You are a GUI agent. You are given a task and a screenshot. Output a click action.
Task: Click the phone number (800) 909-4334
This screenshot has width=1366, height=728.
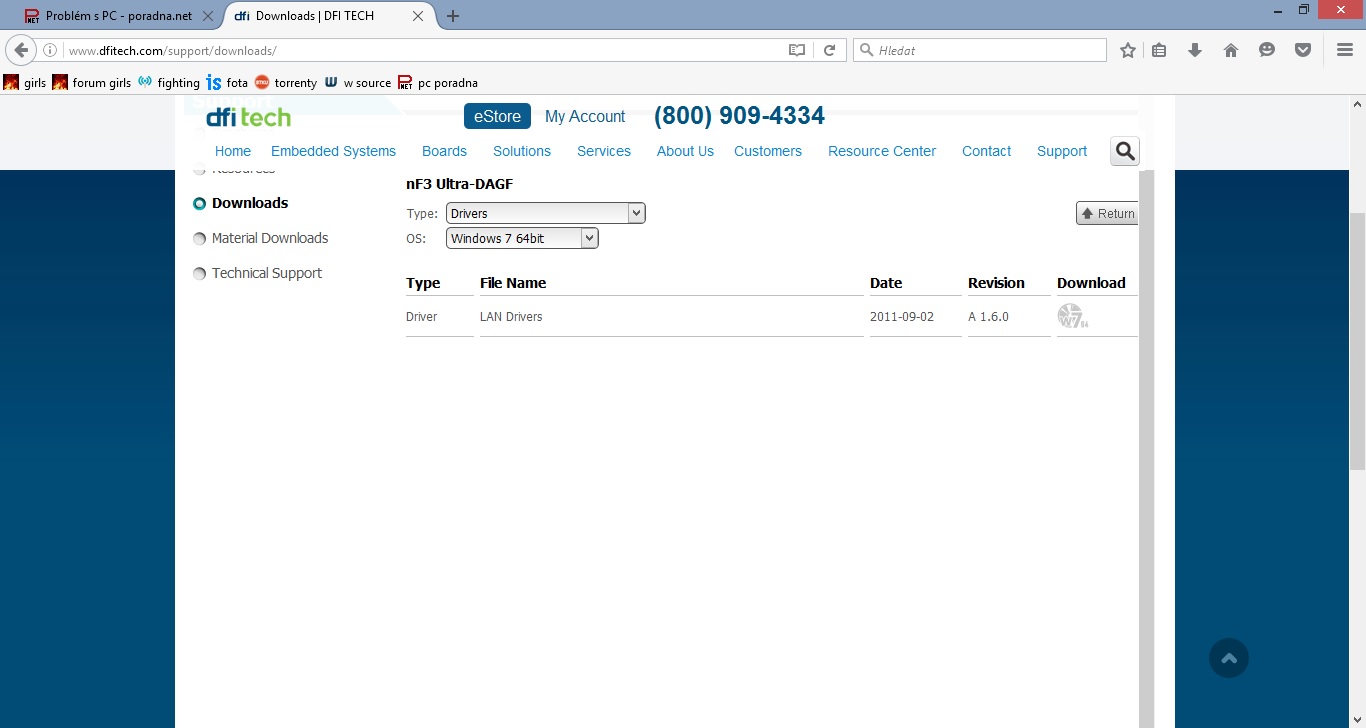[739, 116]
